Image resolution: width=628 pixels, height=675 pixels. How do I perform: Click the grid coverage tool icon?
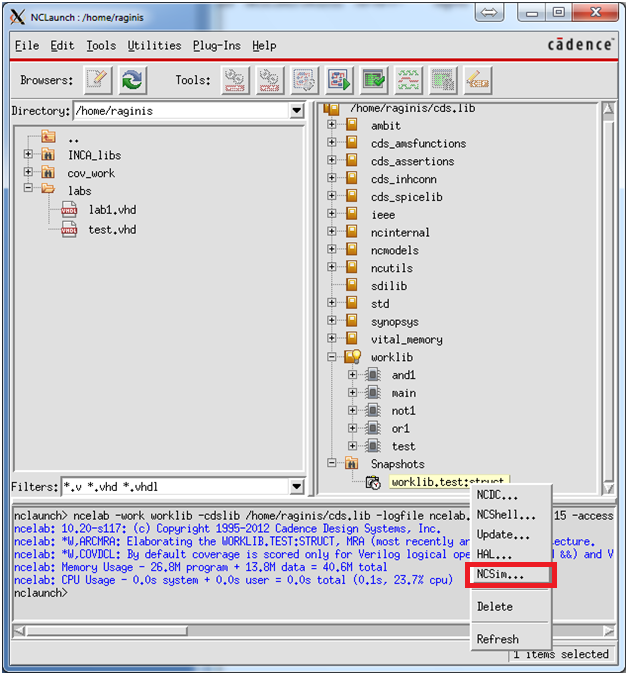pos(443,80)
